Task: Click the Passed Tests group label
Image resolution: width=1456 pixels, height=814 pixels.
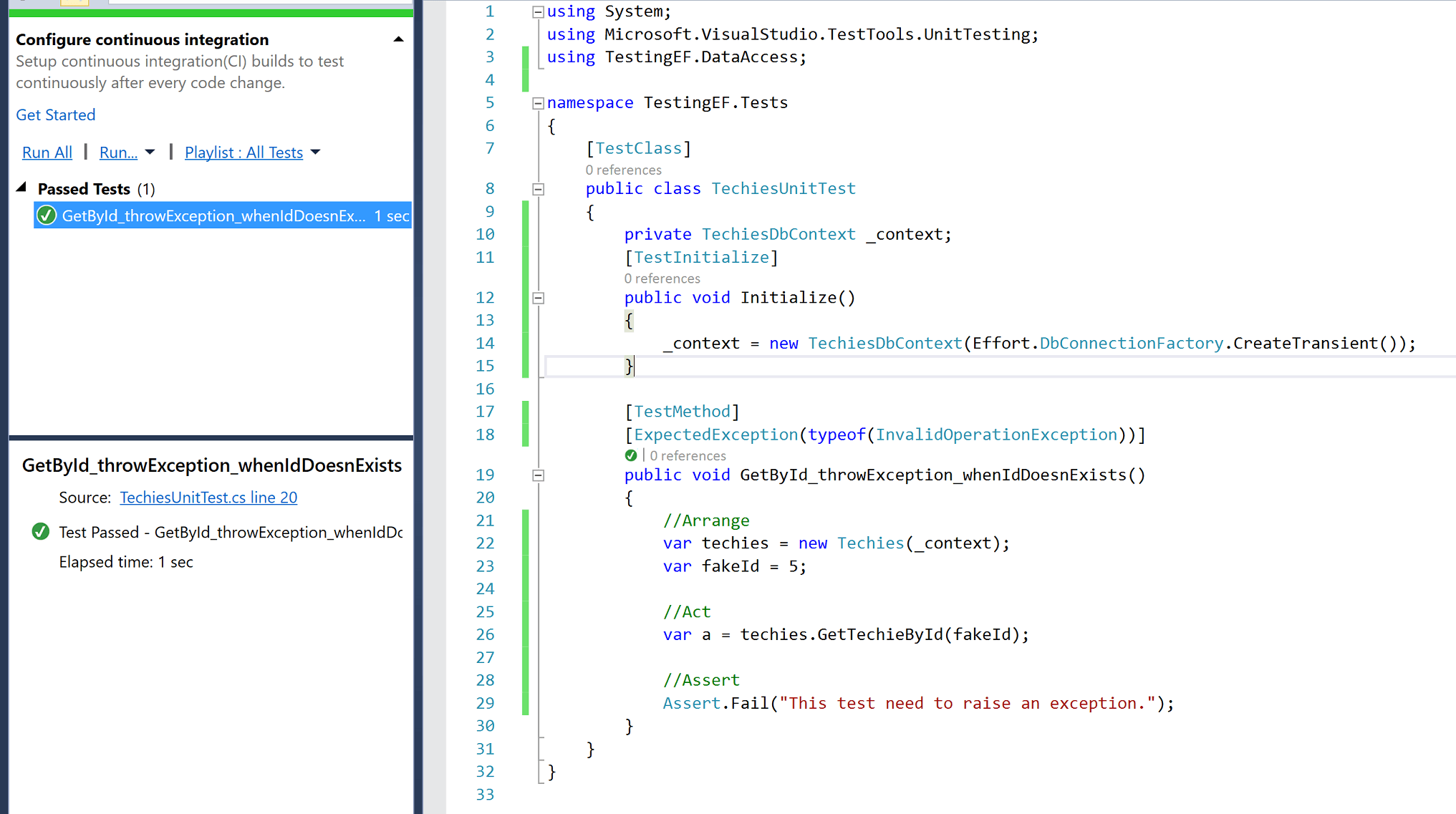Action: coord(84,189)
